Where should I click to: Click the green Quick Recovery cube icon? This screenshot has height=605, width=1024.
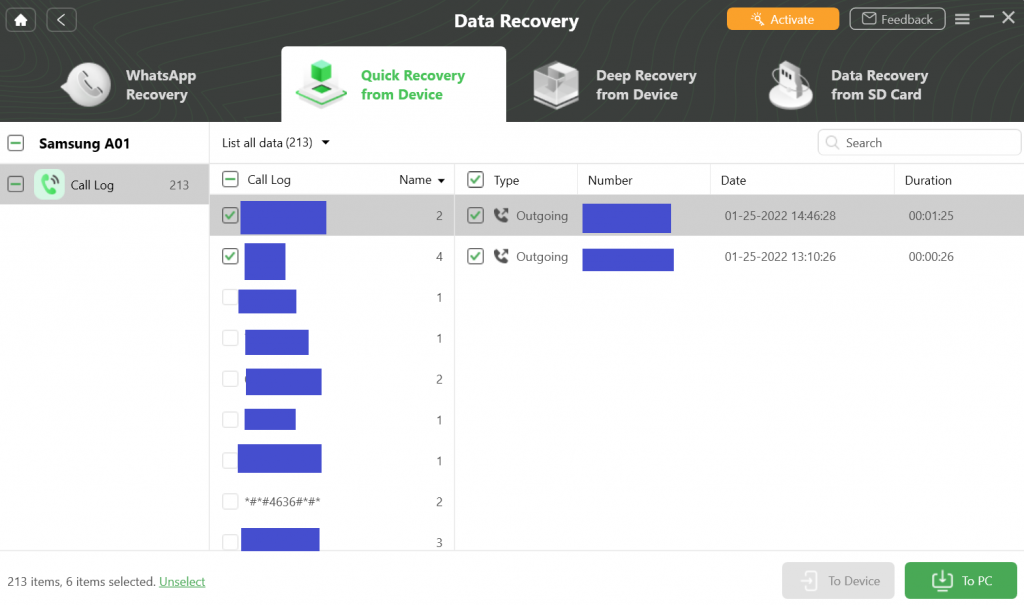[321, 84]
